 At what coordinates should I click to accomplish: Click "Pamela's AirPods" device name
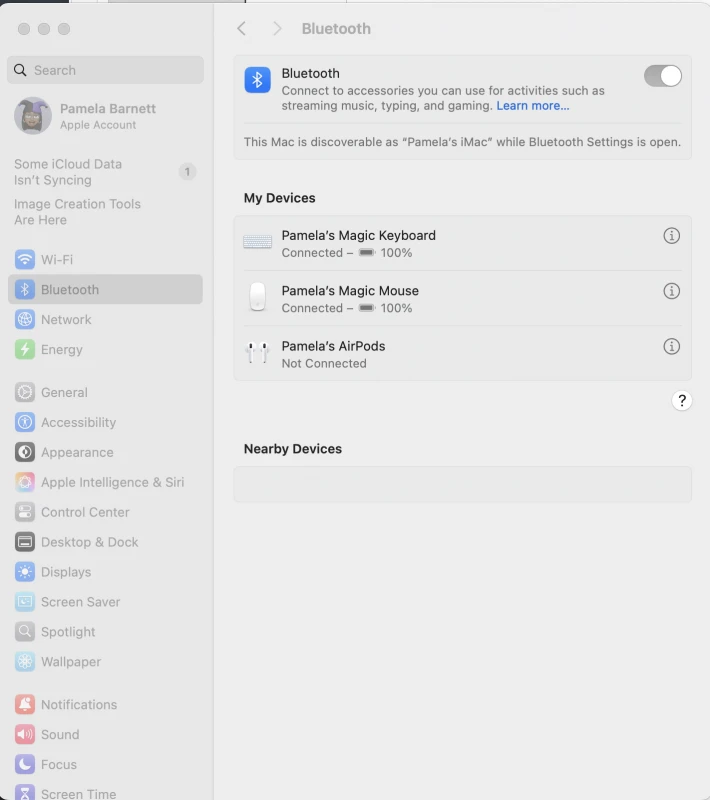(x=333, y=346)
